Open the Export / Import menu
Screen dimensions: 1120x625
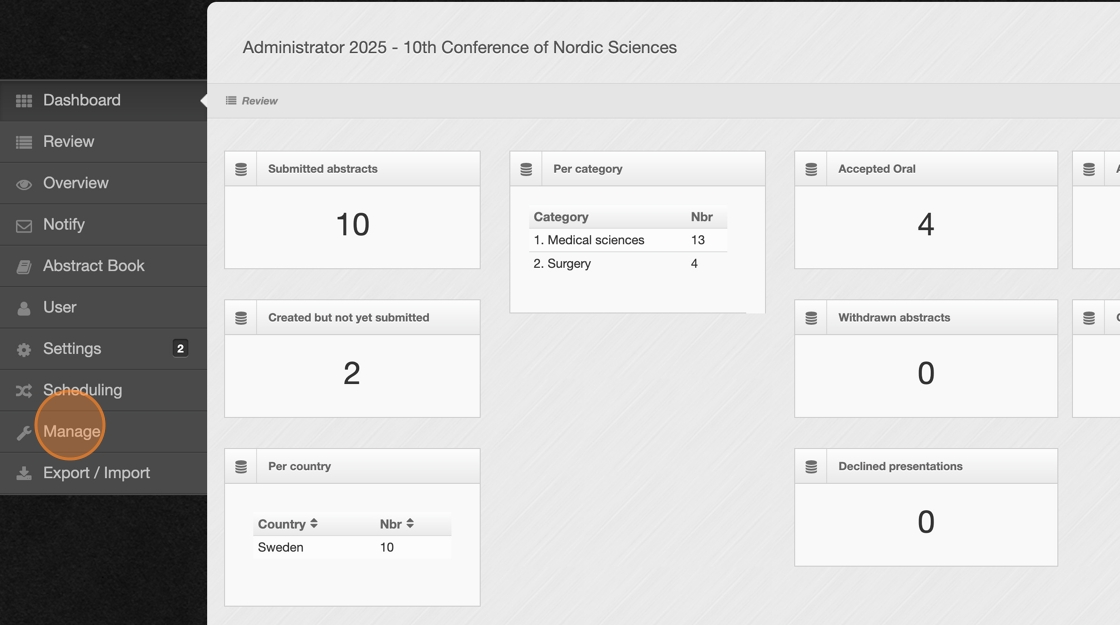coord(96,473)
